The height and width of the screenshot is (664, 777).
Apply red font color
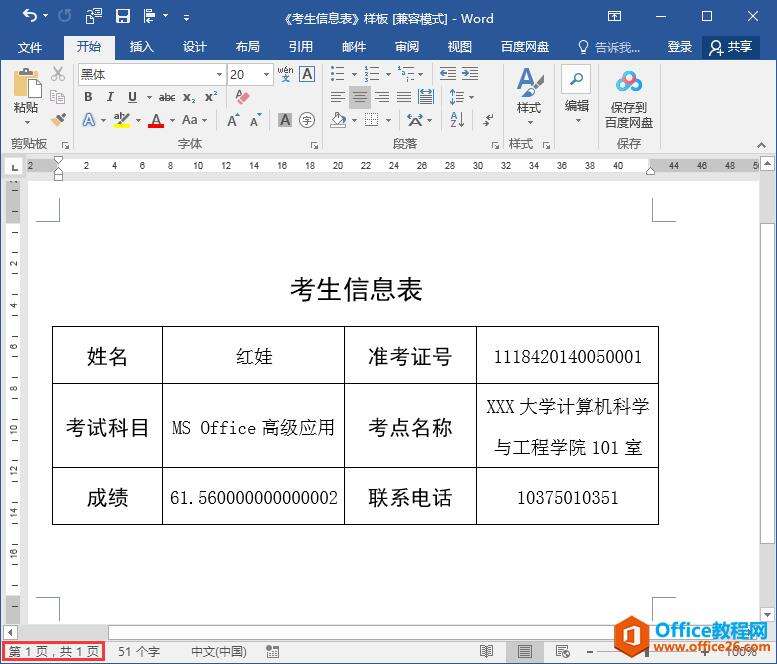(156, 120)
